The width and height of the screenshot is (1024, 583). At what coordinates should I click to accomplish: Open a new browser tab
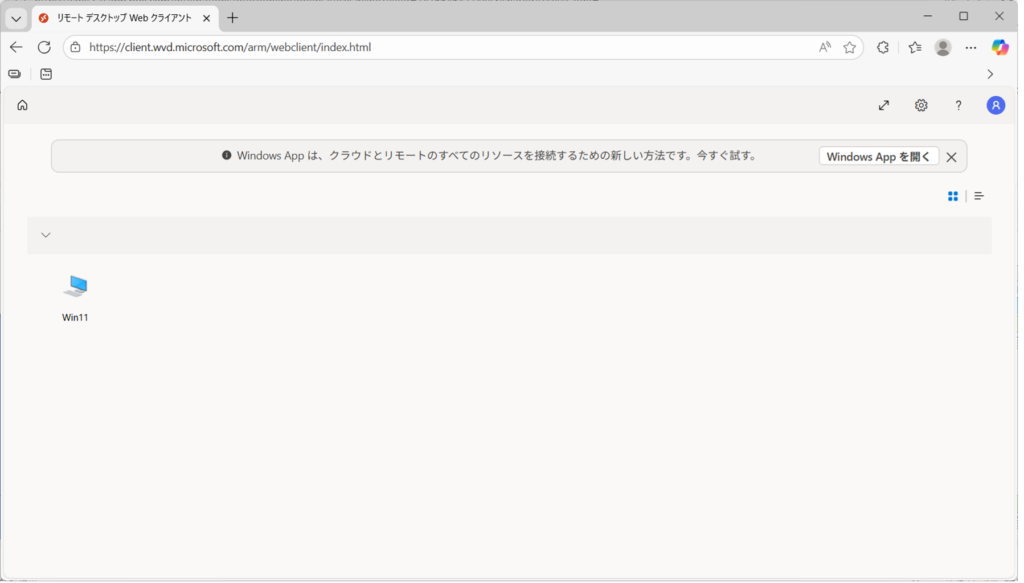coord(233,18)
